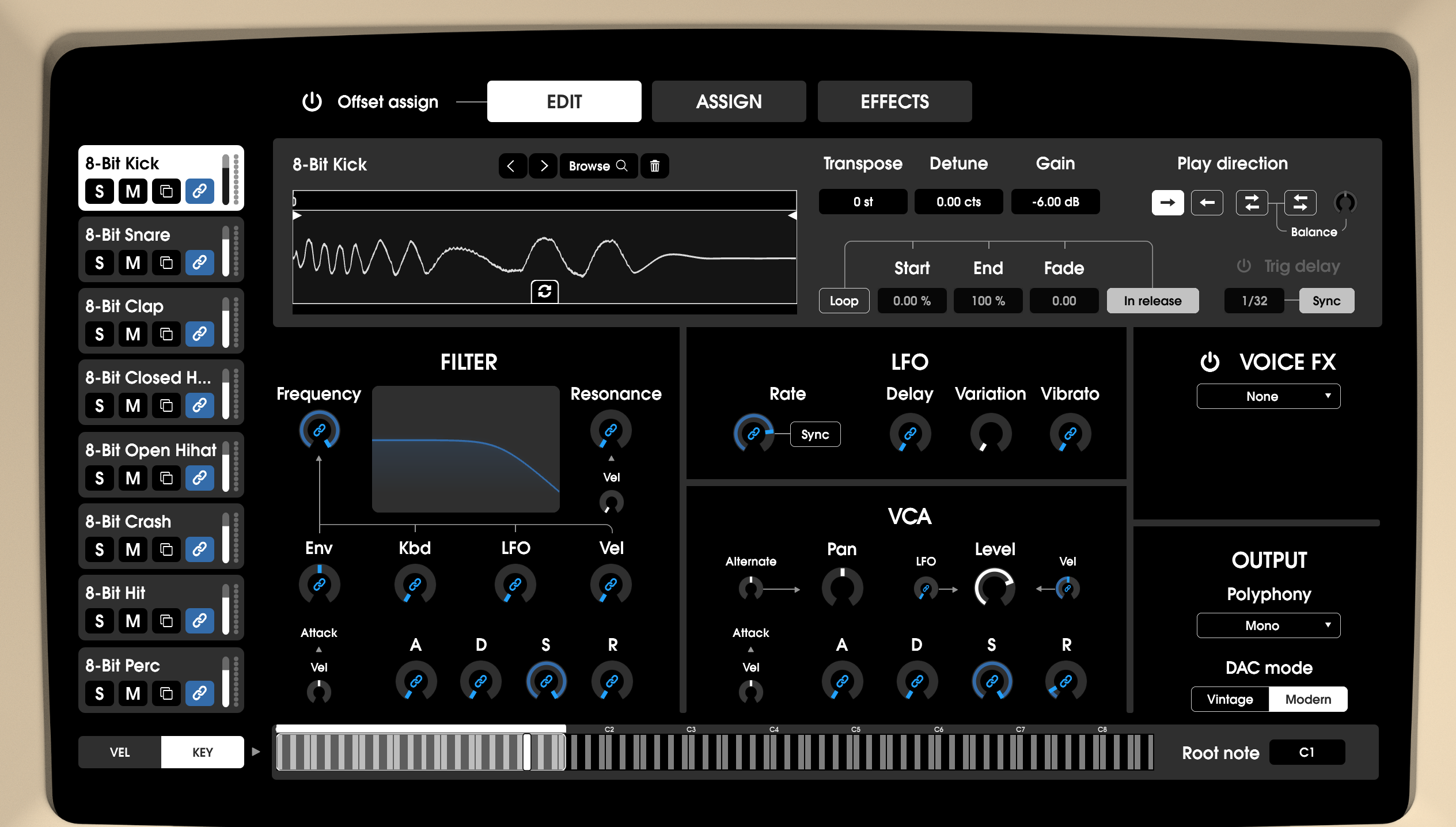Delete sample with the trash icon
1456x827 pixels.
tap(654, 166)
